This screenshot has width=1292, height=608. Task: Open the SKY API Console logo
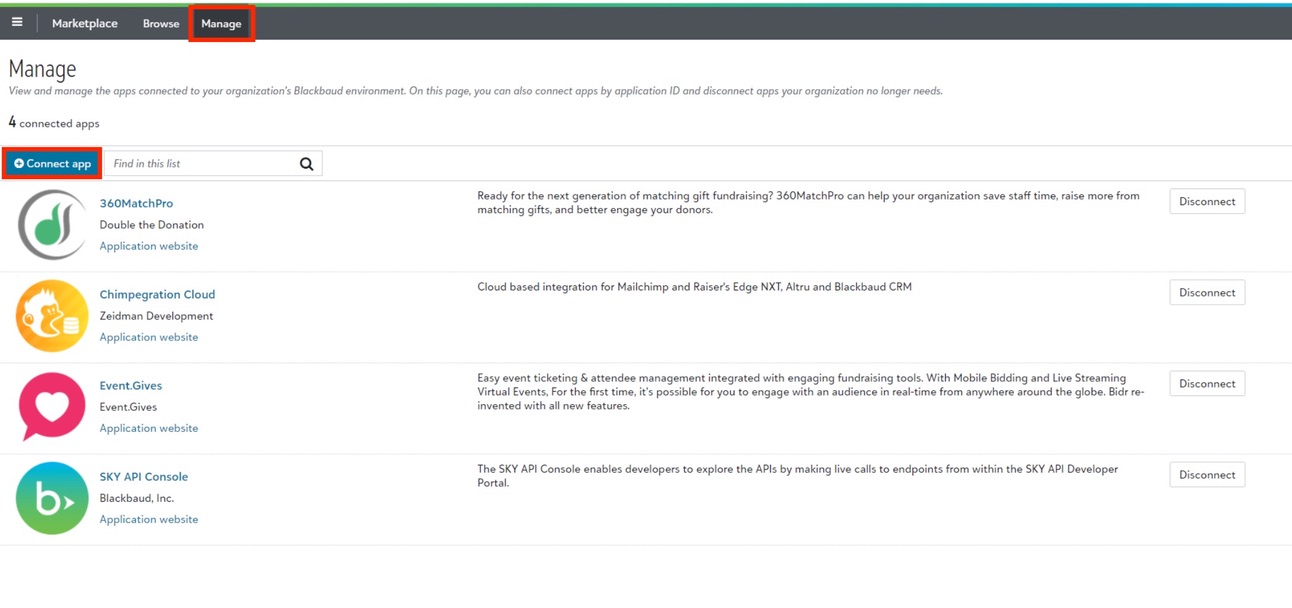[52, 498]
